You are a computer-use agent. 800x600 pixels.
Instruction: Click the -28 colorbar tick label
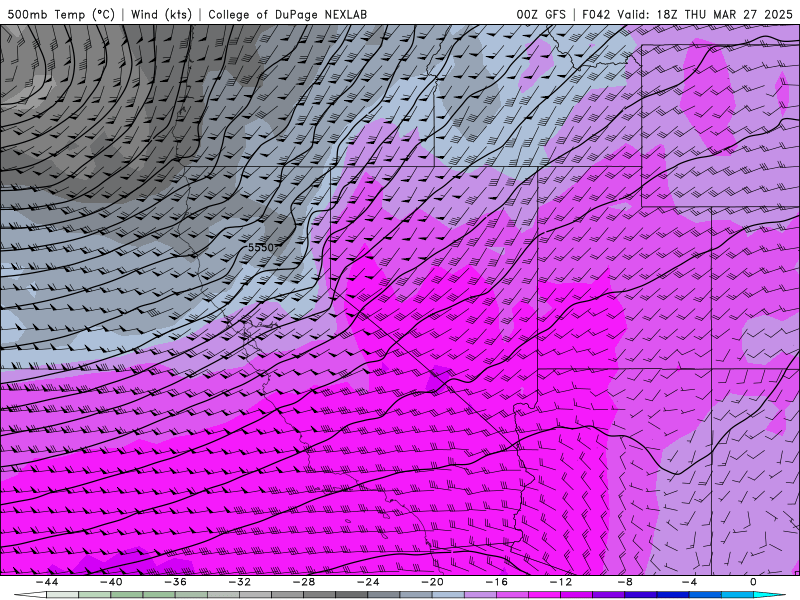click(304, 582)
